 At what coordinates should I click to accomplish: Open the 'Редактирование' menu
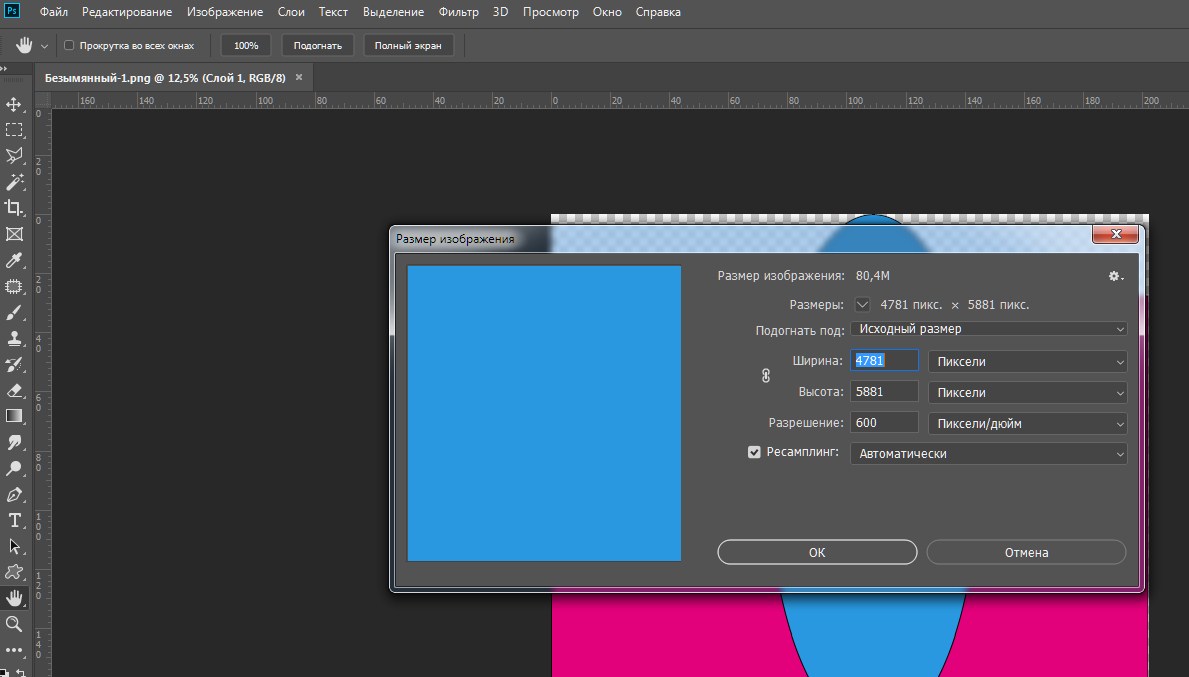click(x=127, y=12)
